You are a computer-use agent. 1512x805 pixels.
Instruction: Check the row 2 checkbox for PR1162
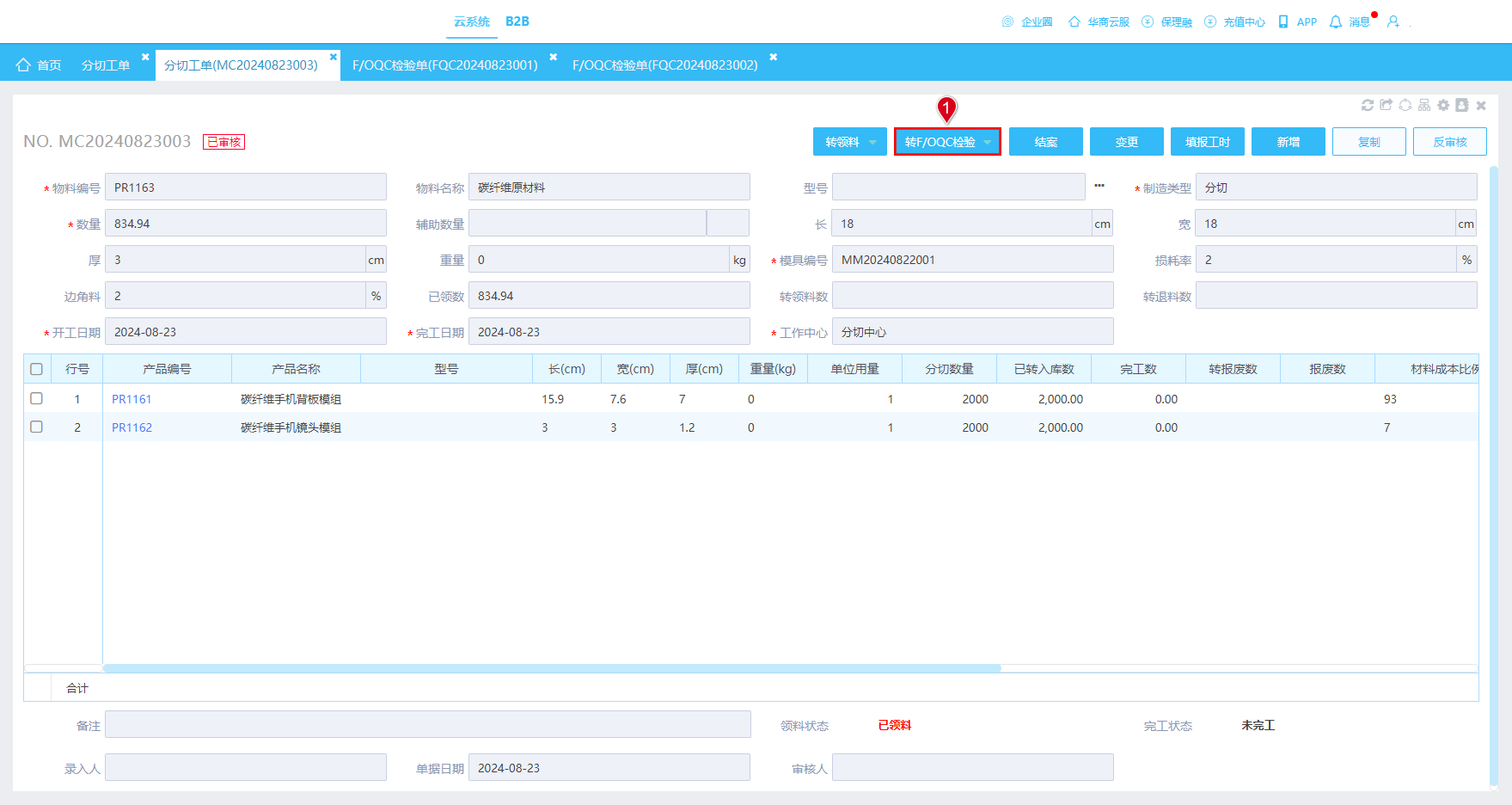point(36,427)
